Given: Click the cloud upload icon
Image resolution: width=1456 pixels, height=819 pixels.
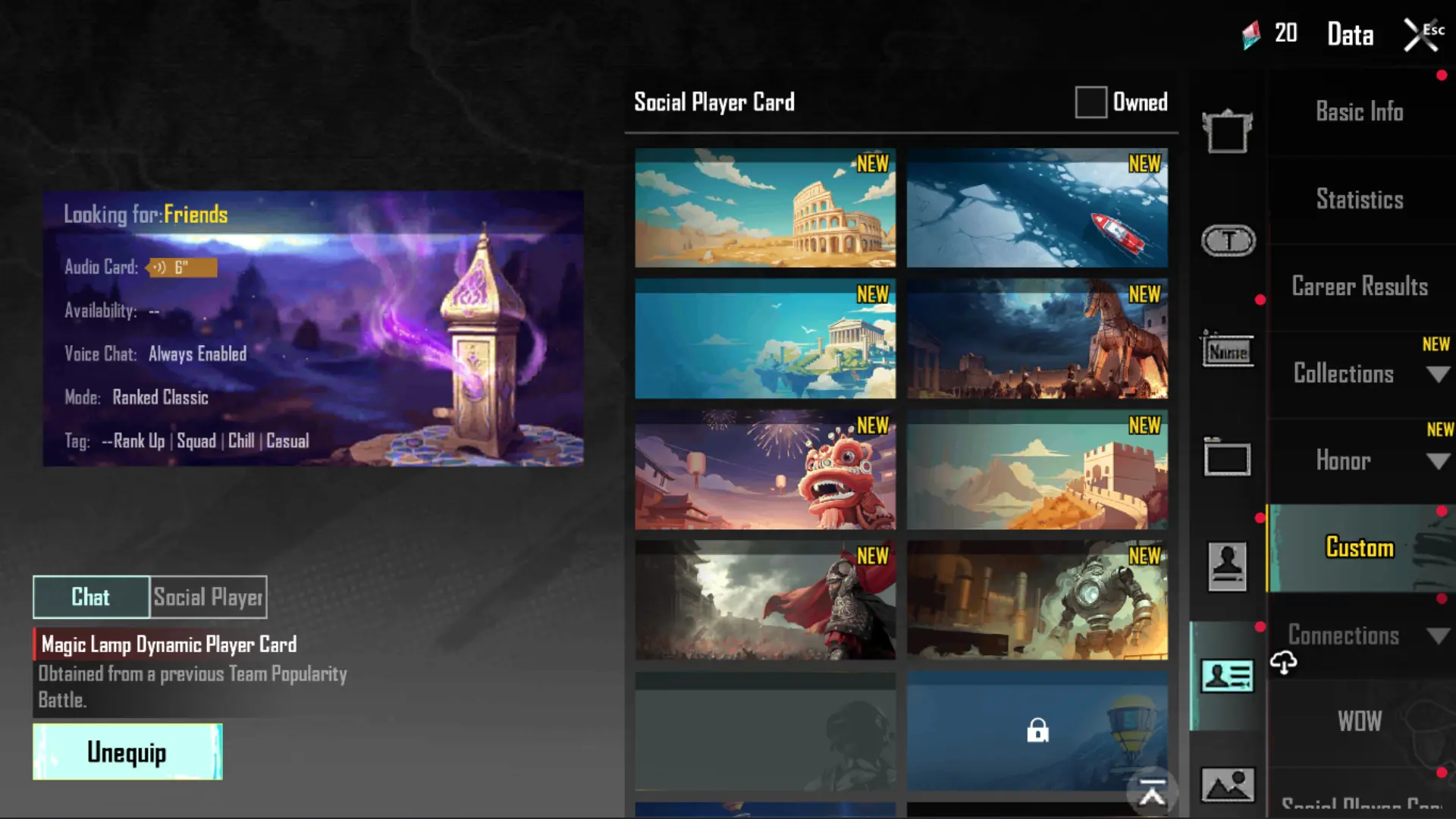Looking at the screenshot, I should click(x=1283, y=662).
